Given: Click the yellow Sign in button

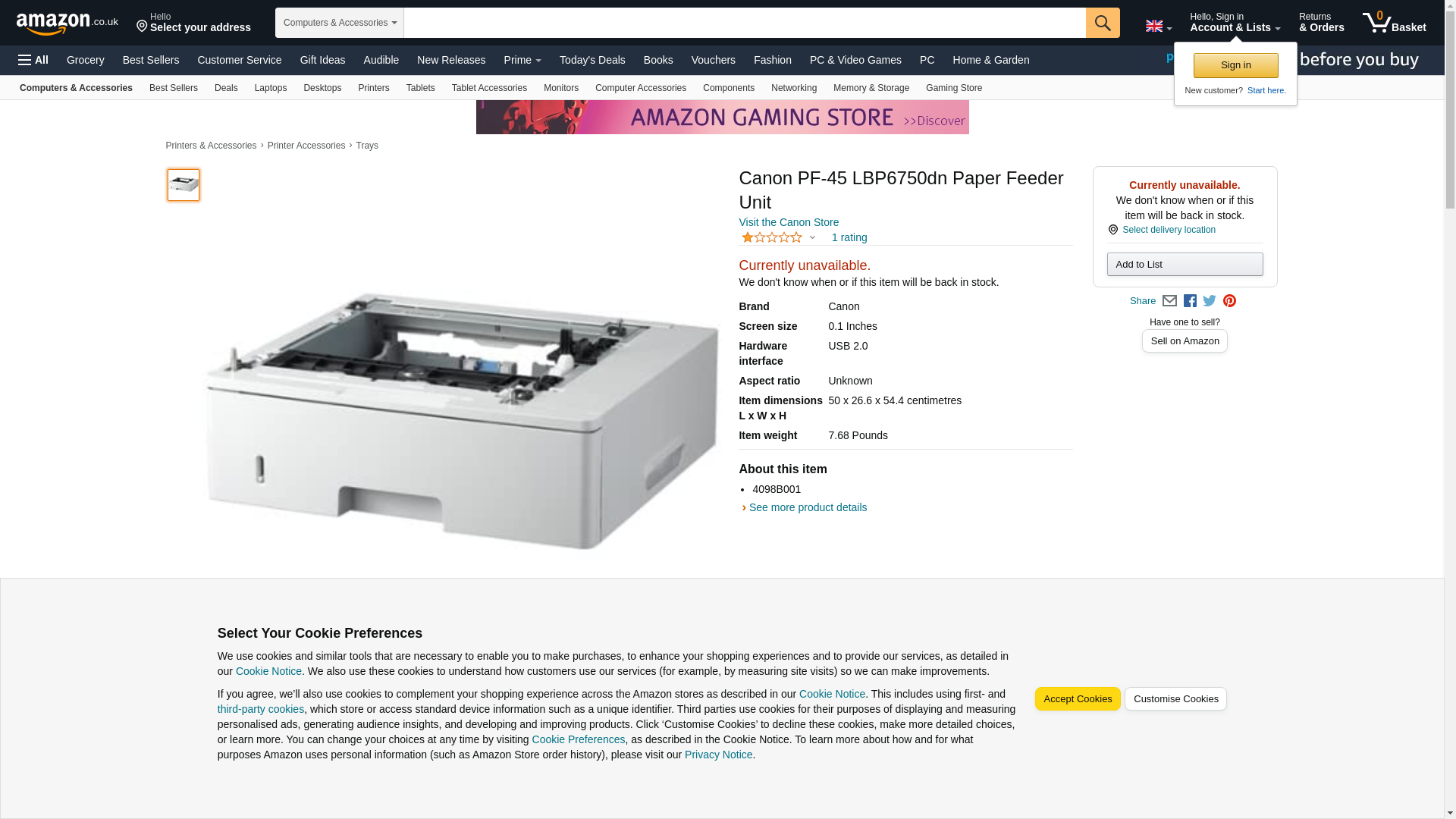Looking at the screenshot, I should click(x=1235, y=65).
